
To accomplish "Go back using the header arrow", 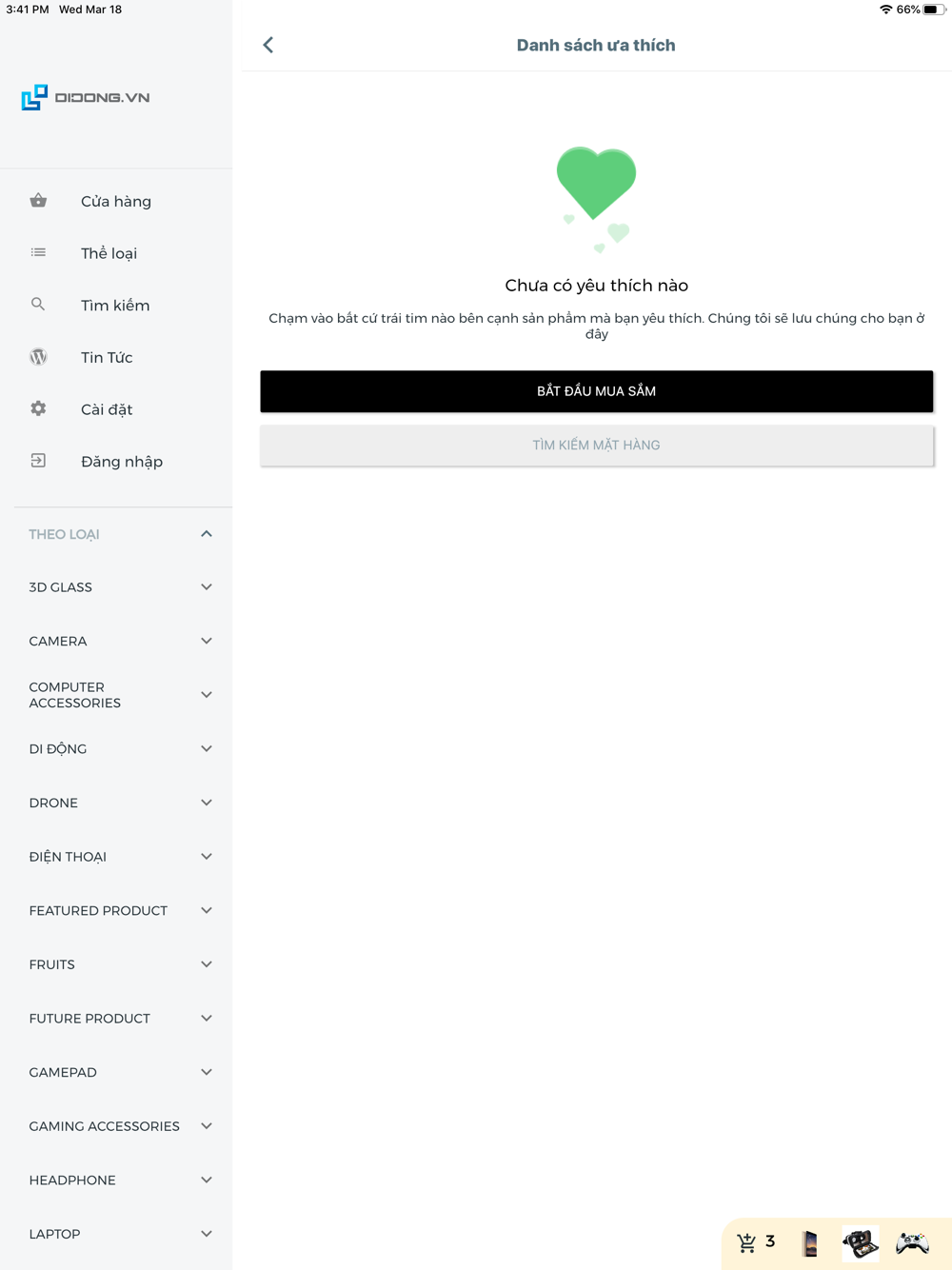I will (x=268, y=45).
